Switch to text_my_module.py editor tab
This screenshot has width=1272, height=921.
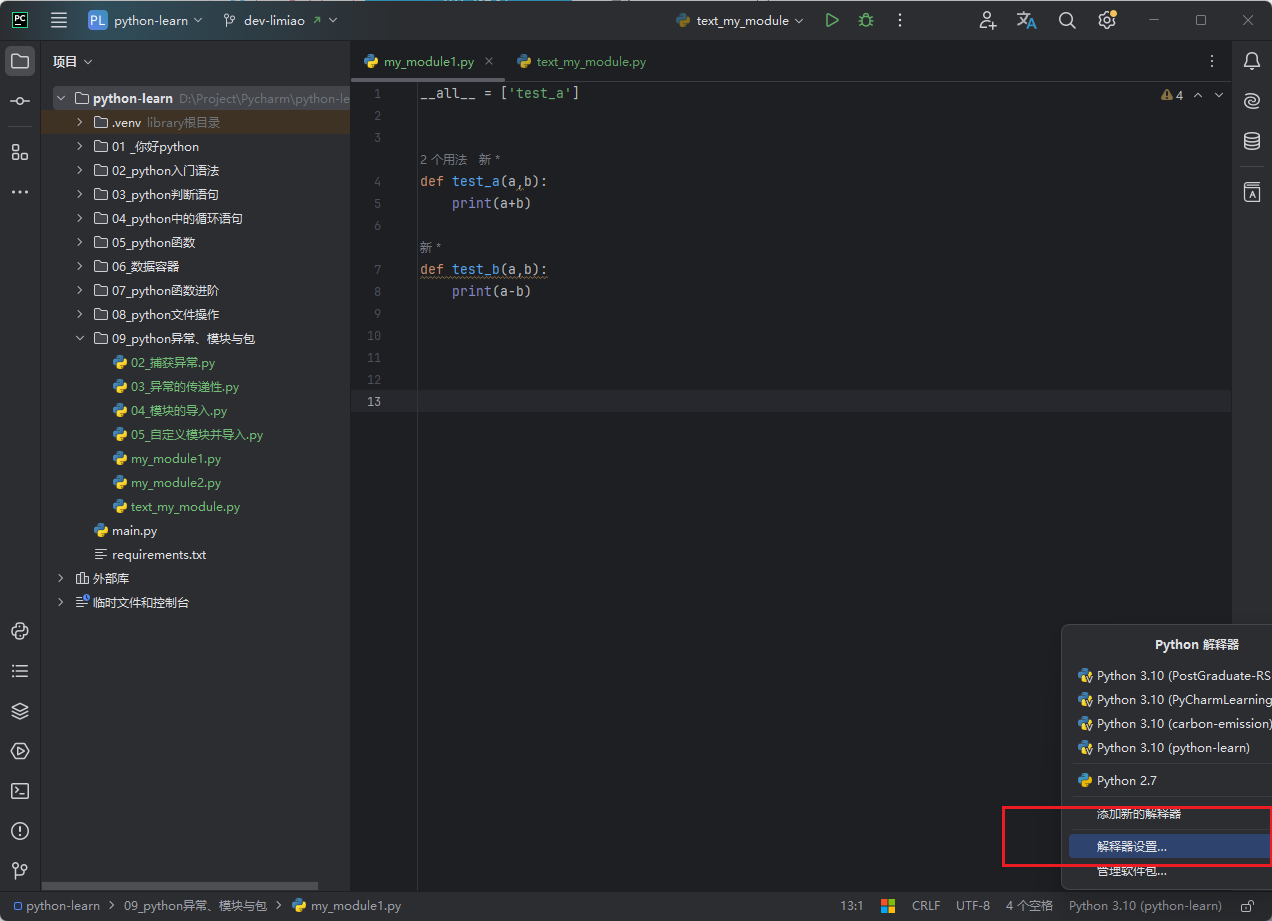click(x=581, y=61)
